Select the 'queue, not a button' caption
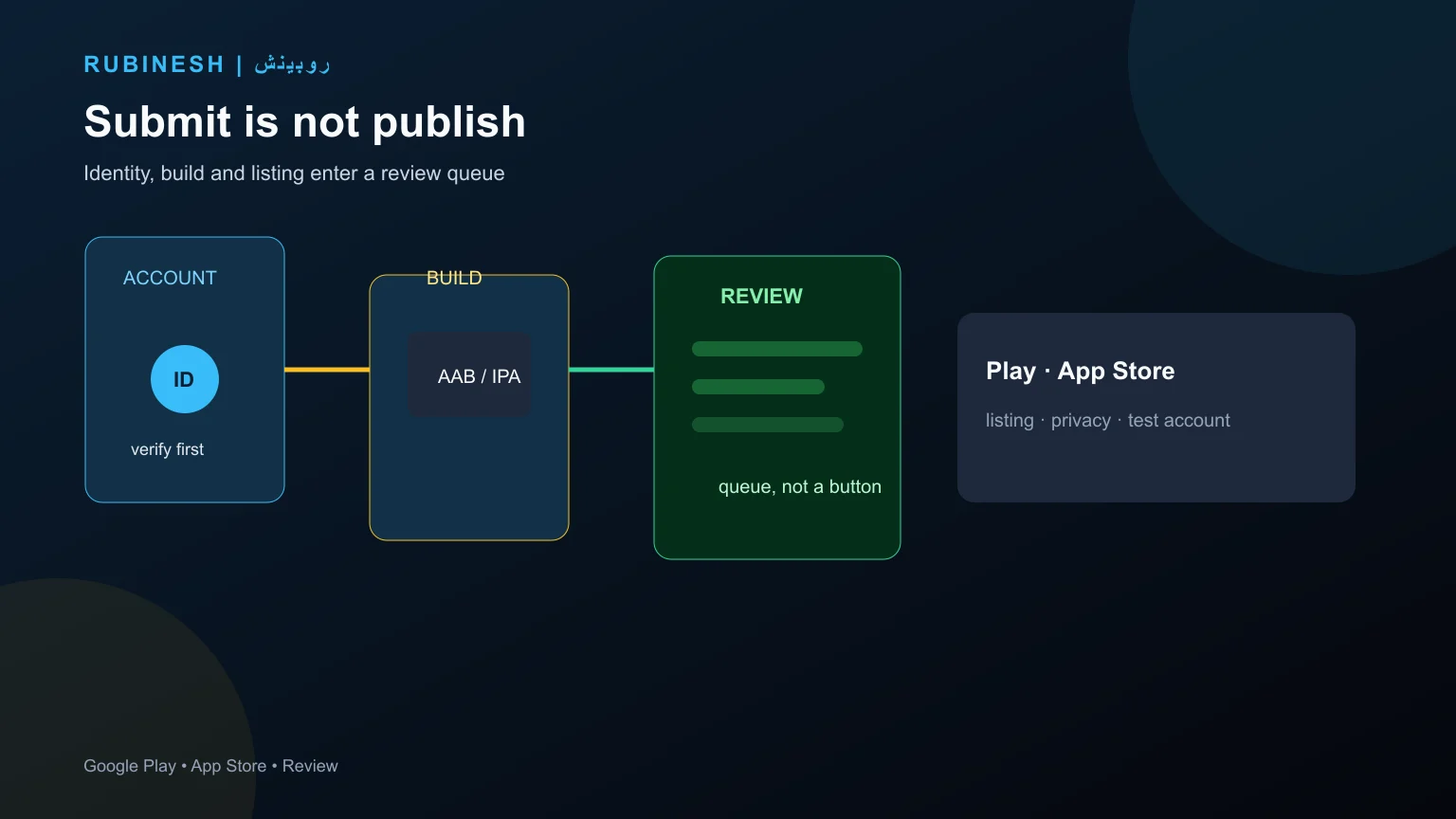Image resolution: width=1456 pixels, height=819 pixels. tap(800, 486)
